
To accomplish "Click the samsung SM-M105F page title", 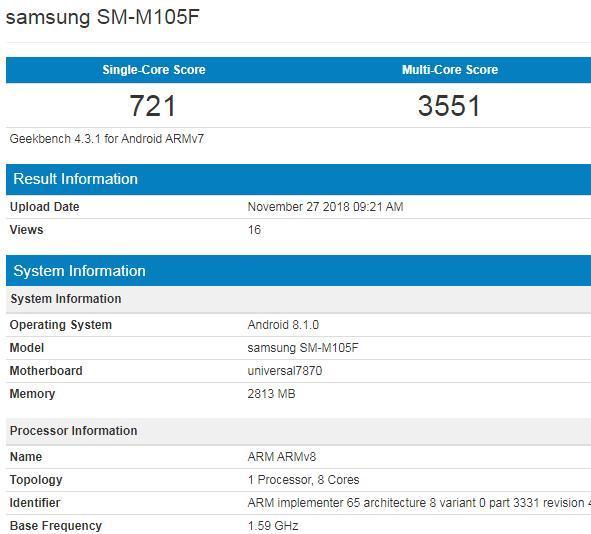I will (103, 17).
